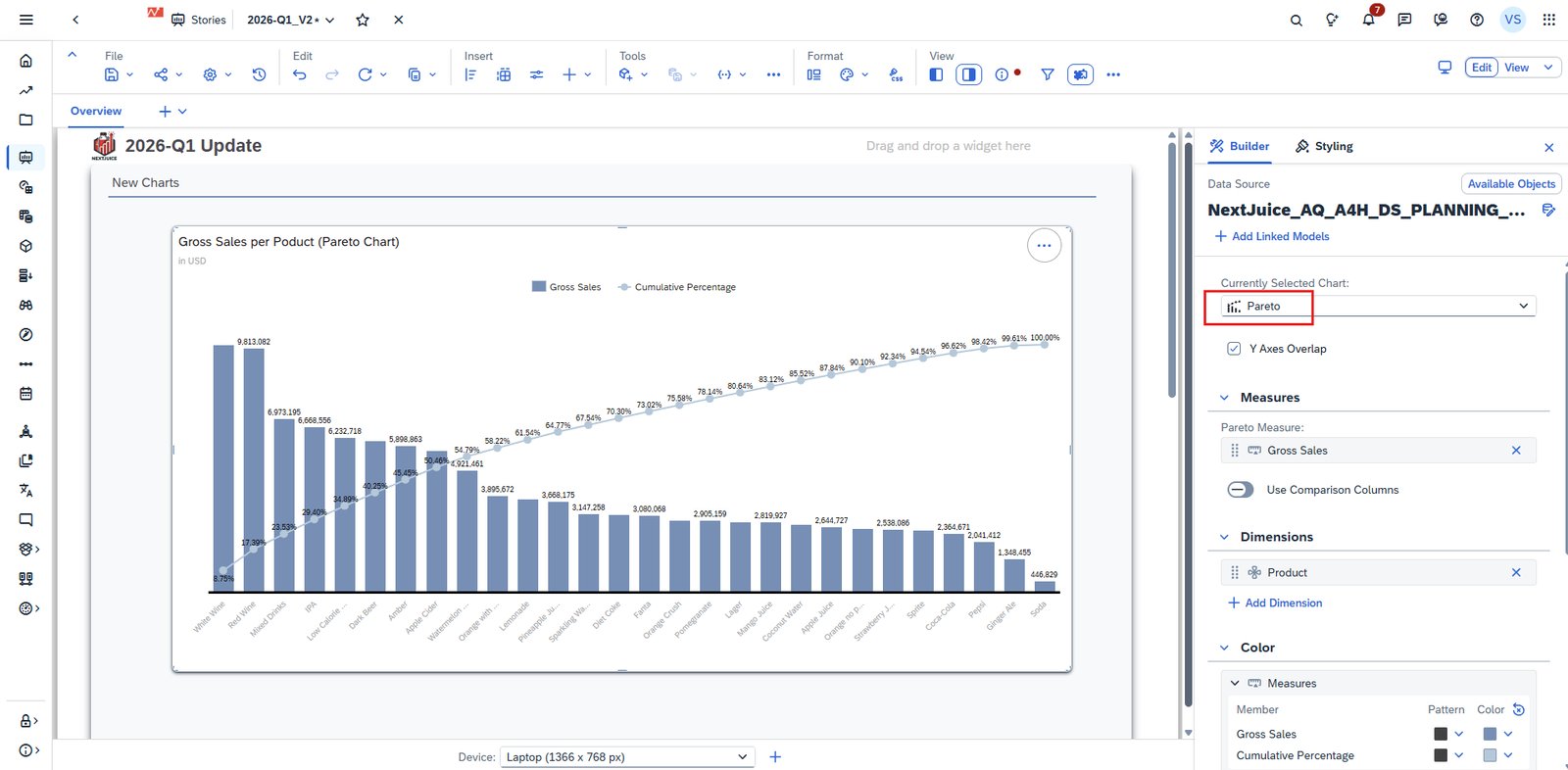The image size is (1568, 770).
Task: Open Gross Sales color swatch
Action: point(1490,734)
